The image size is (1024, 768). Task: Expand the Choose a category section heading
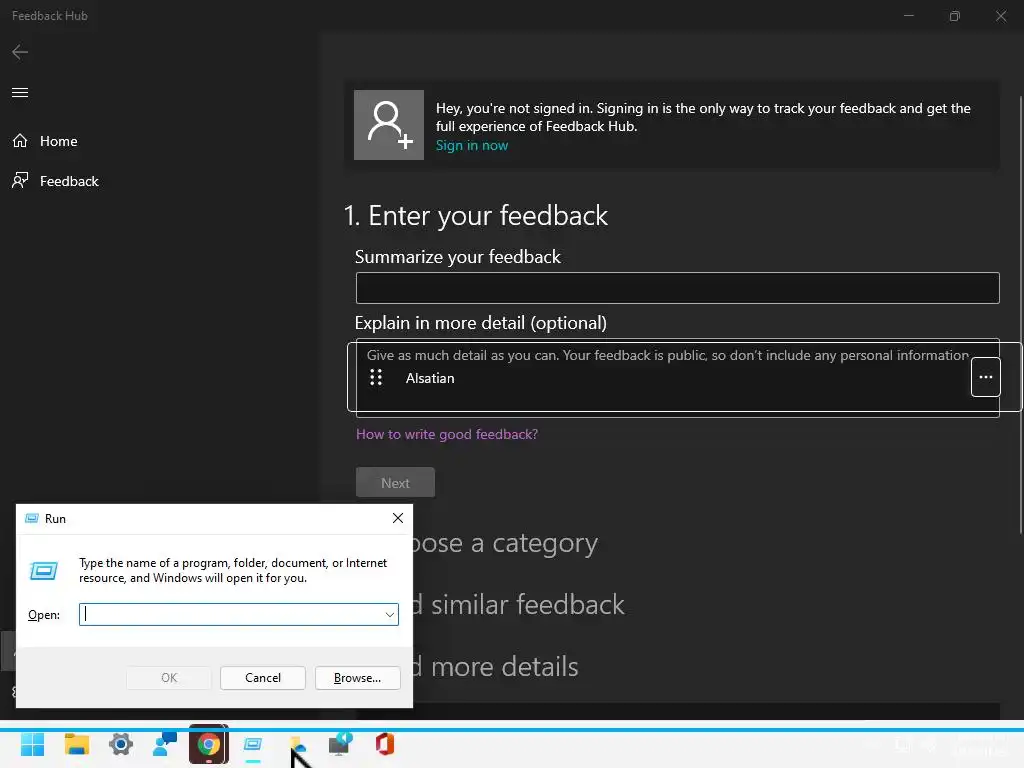pos(505,543)
